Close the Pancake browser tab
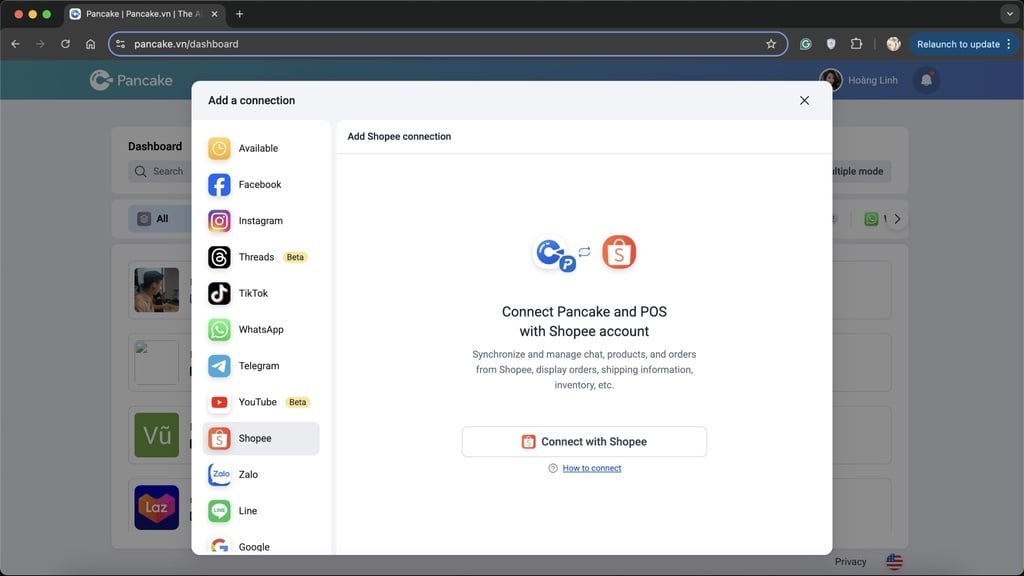 [214, 14]
